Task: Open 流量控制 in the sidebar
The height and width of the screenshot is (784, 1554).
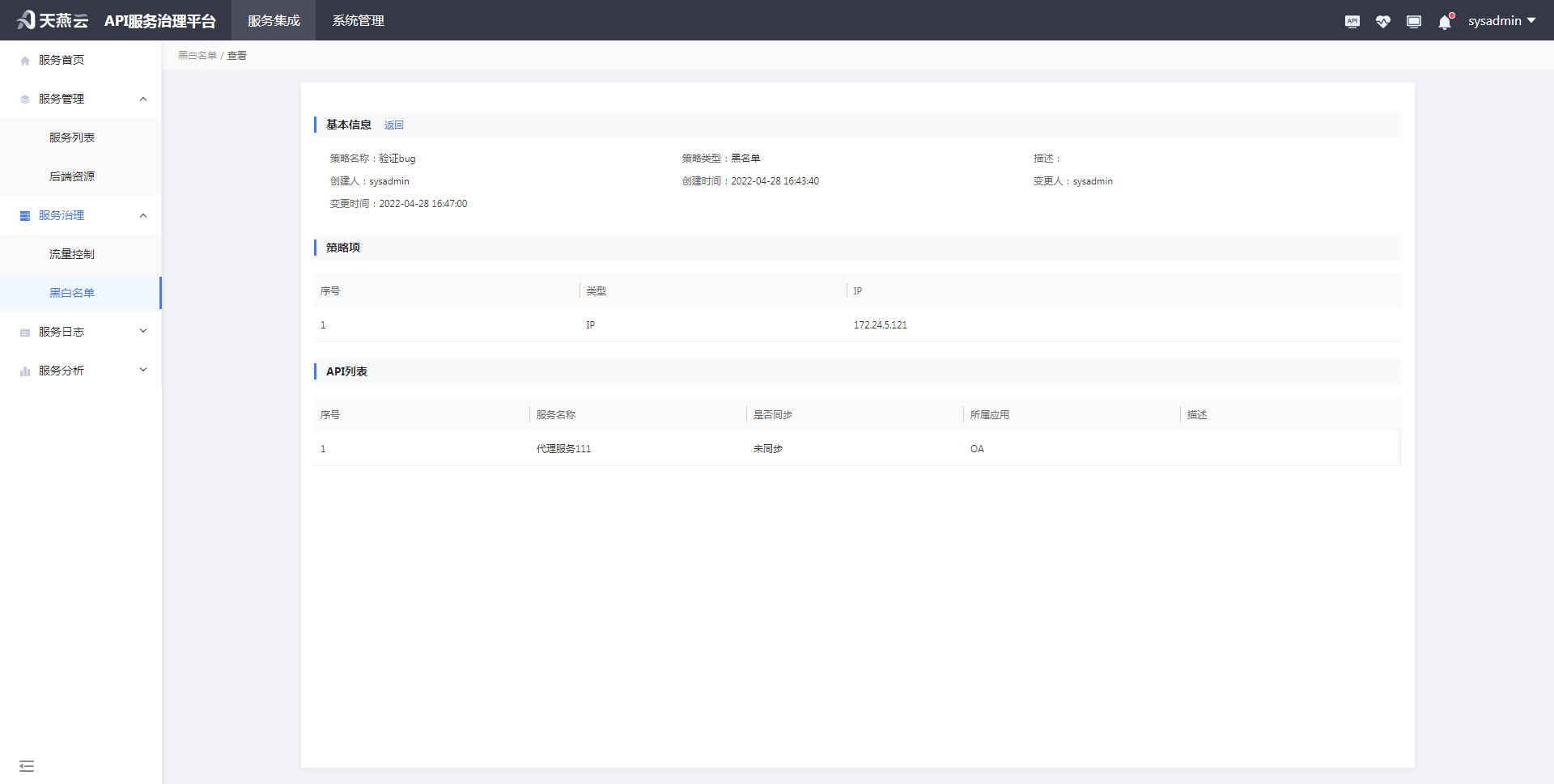Action: point(72,254)
